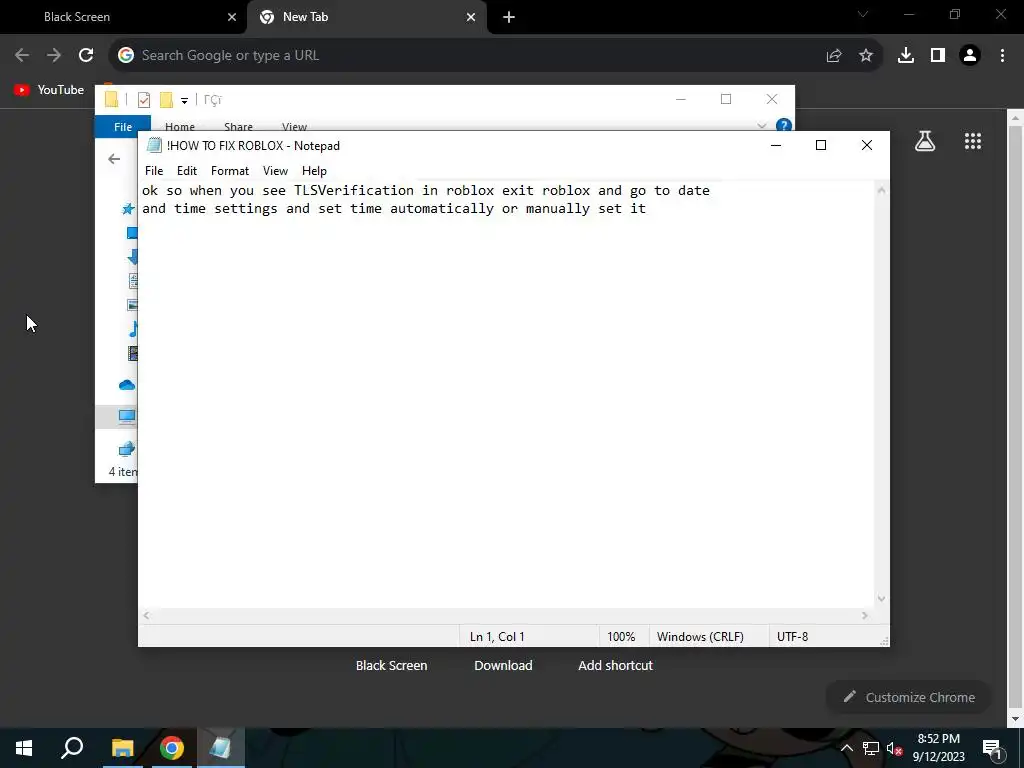The image size is (1024, 768).
Task: Click Notepad vertical scrollbar down arrow
Action: pos(882,598)
